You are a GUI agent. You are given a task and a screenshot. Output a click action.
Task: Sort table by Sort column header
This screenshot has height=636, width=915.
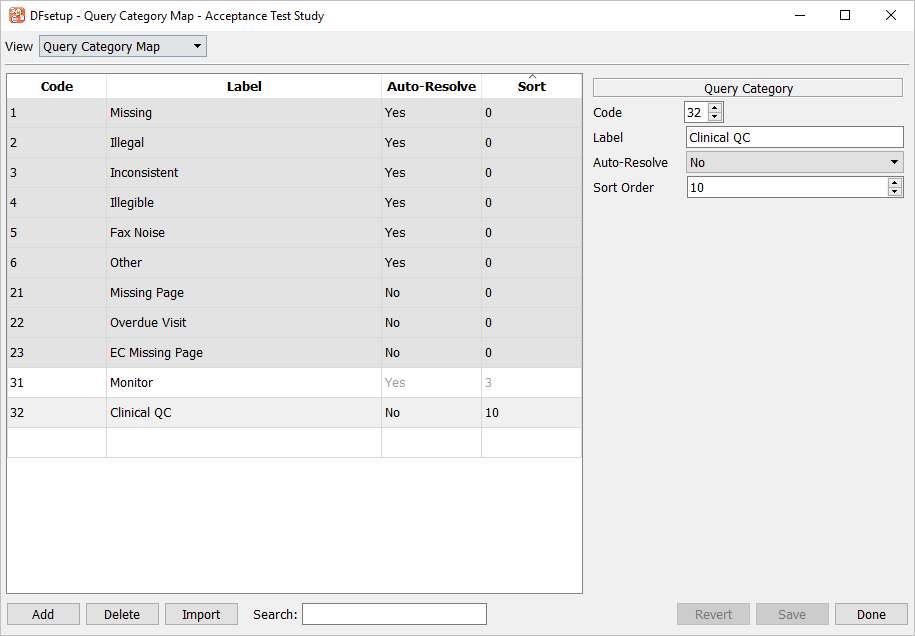(531, 87)
